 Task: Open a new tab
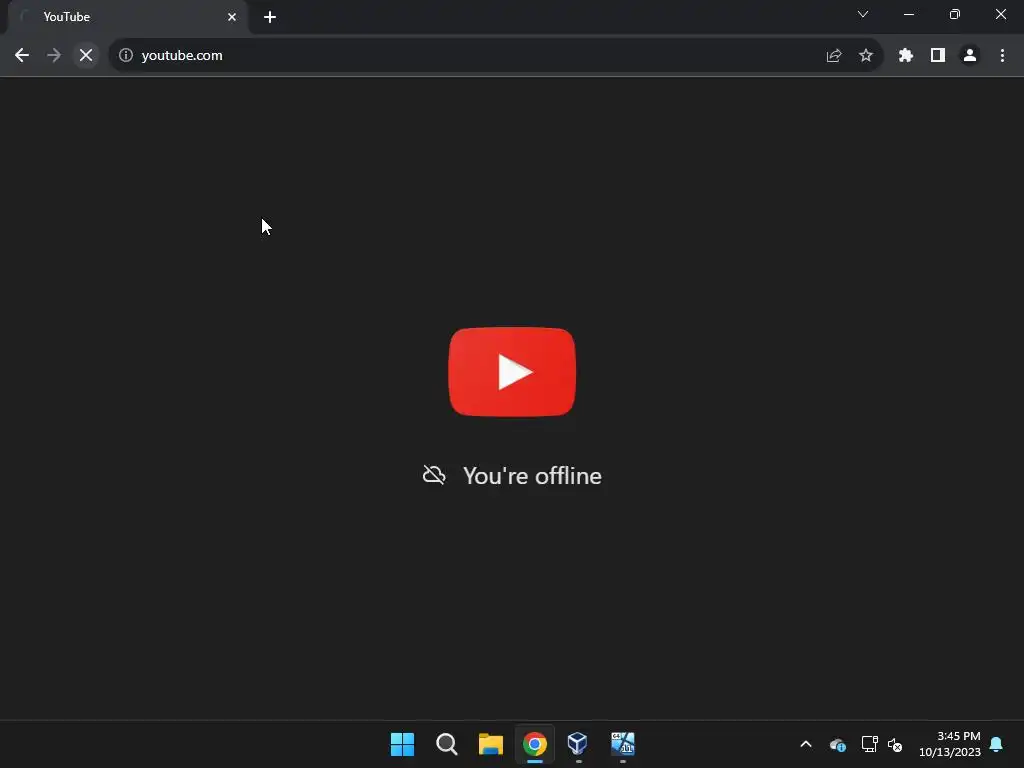pyautogui.click(x=270, y=17)
